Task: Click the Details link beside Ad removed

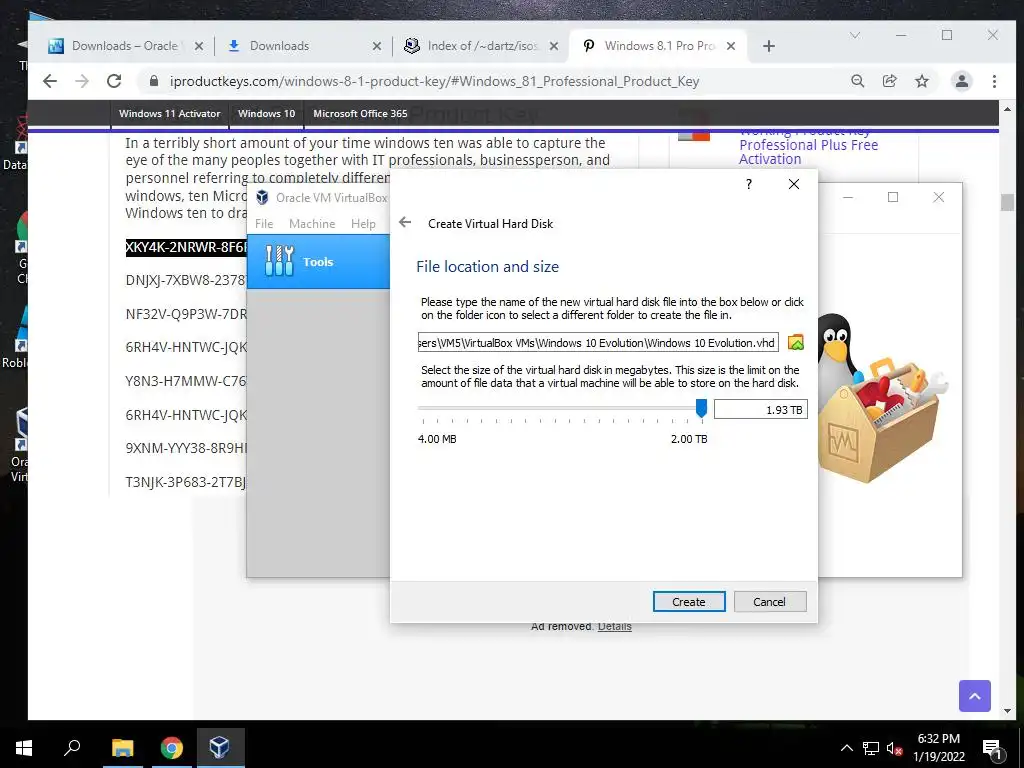Action: (x=615, y=626)
